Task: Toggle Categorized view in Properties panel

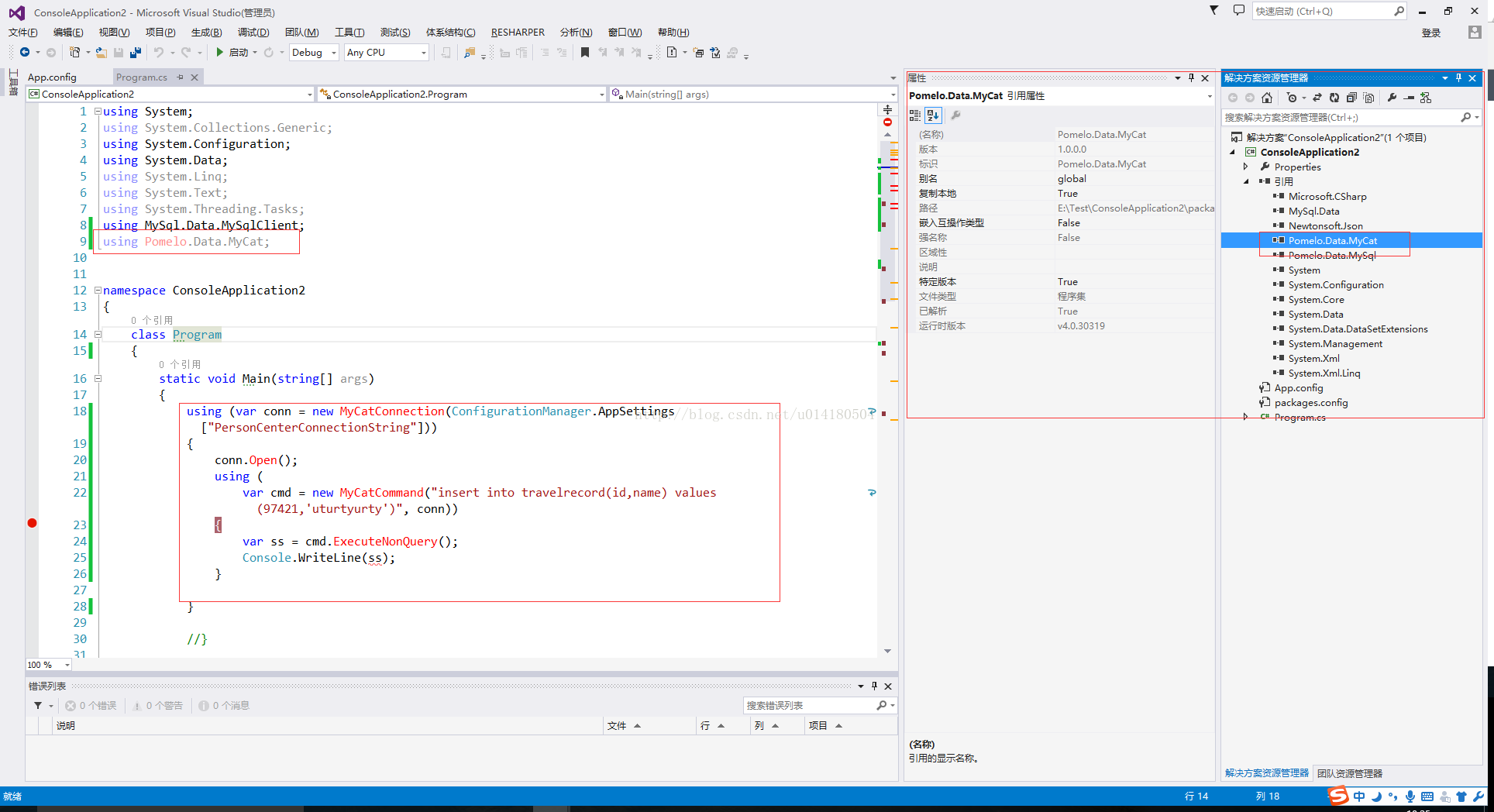Action: pyautogui.click(x=915, y=115)
